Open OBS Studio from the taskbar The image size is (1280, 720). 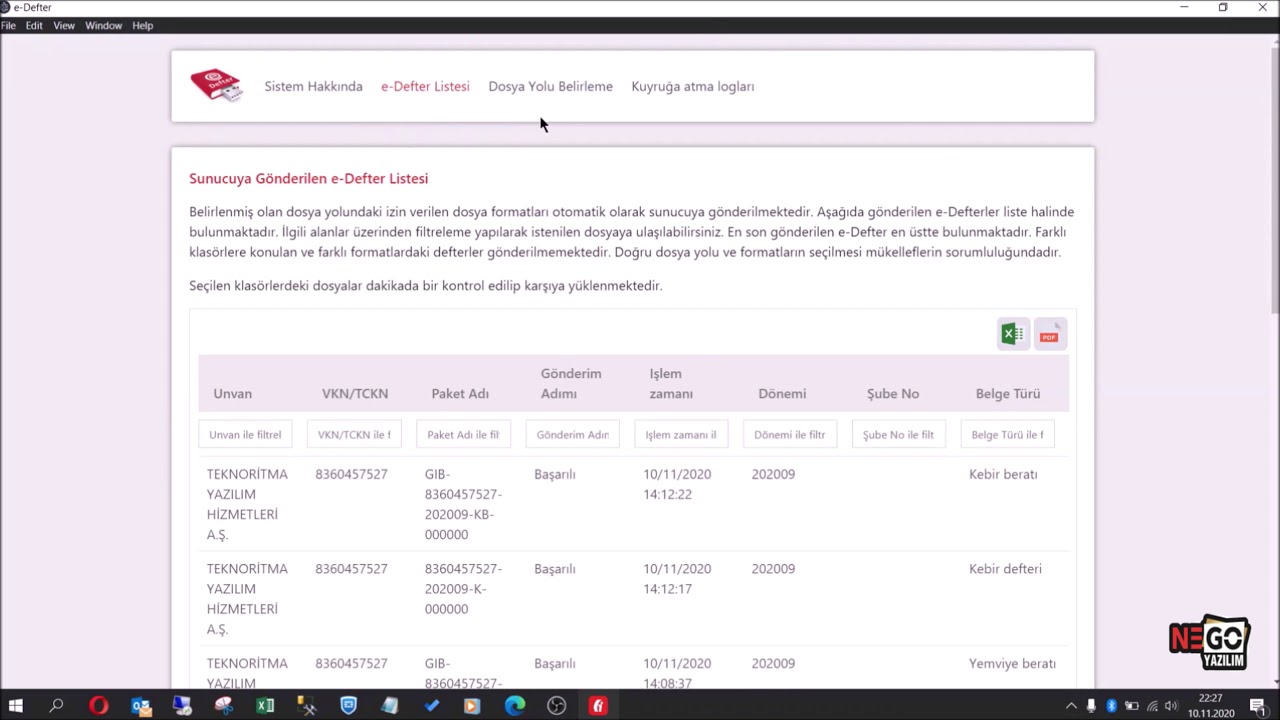pos(556,706)
